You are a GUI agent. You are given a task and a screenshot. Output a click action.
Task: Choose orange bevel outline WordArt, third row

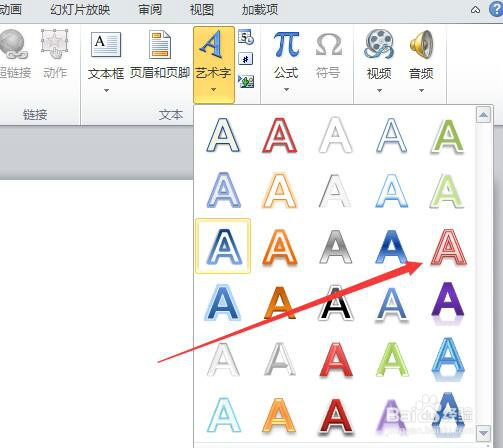(x=279, y=247)
